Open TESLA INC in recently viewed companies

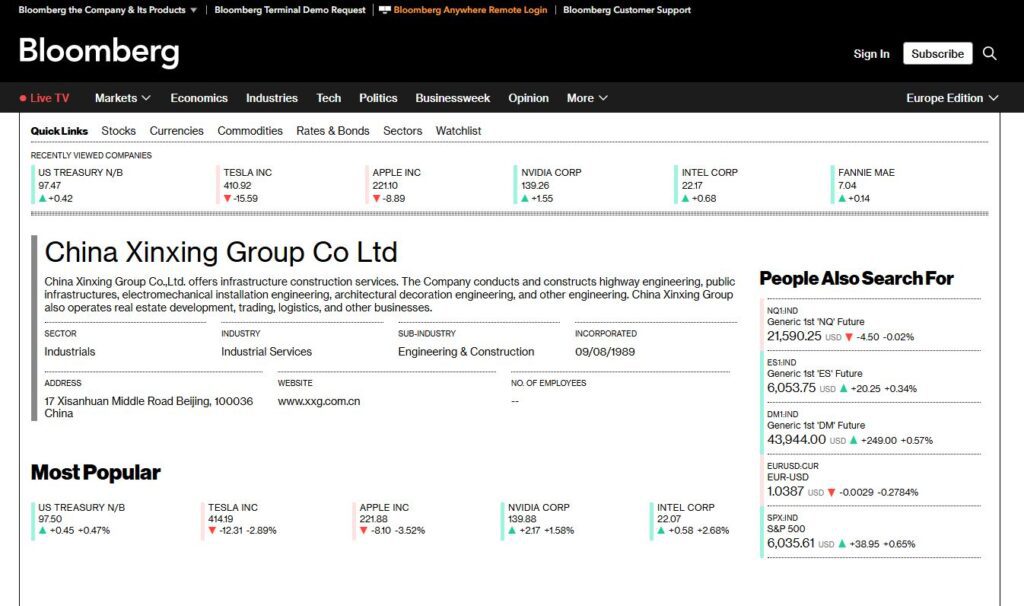[248, 173]
